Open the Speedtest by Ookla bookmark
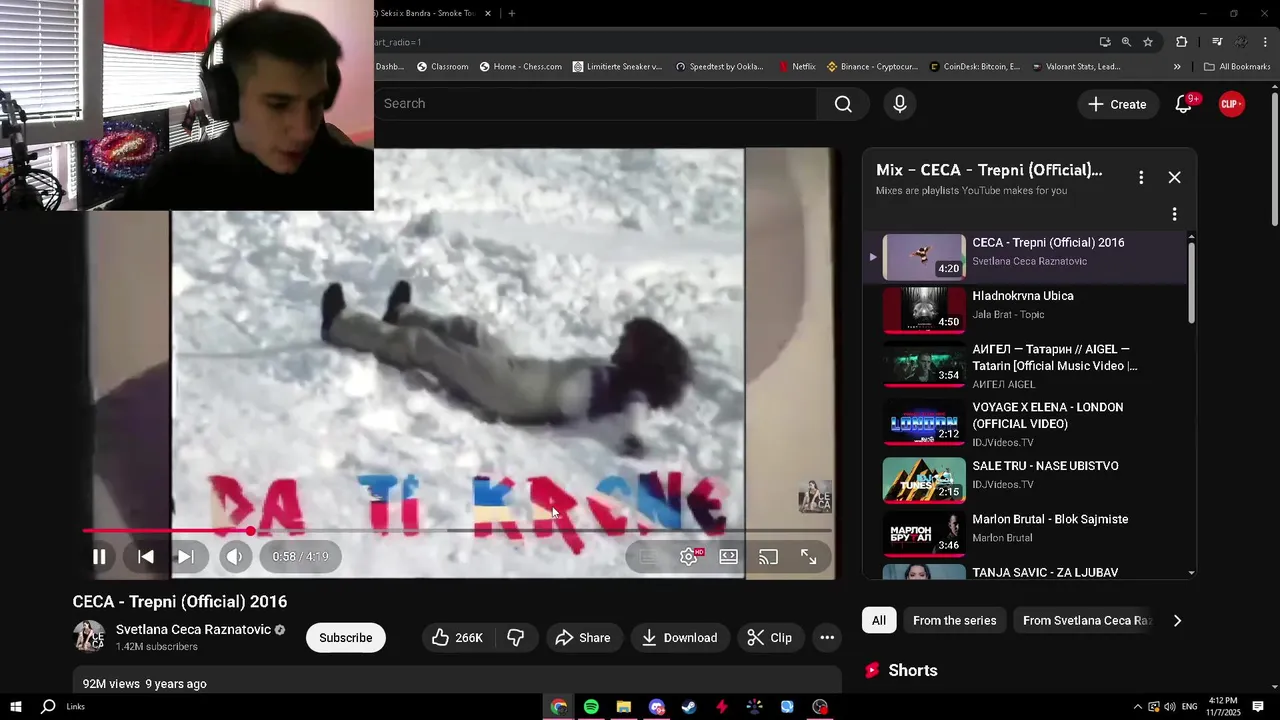Screen dimensions: 1280x720 click(719, 67)
